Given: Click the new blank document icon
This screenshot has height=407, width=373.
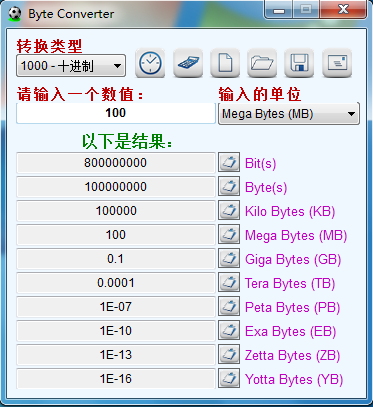Looking at the screenshot, I should tap(225, 63).
